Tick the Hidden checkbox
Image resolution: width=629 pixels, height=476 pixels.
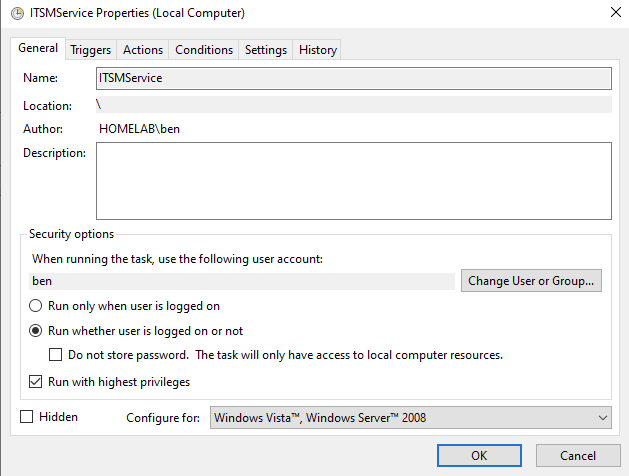[x=26, y=417]
